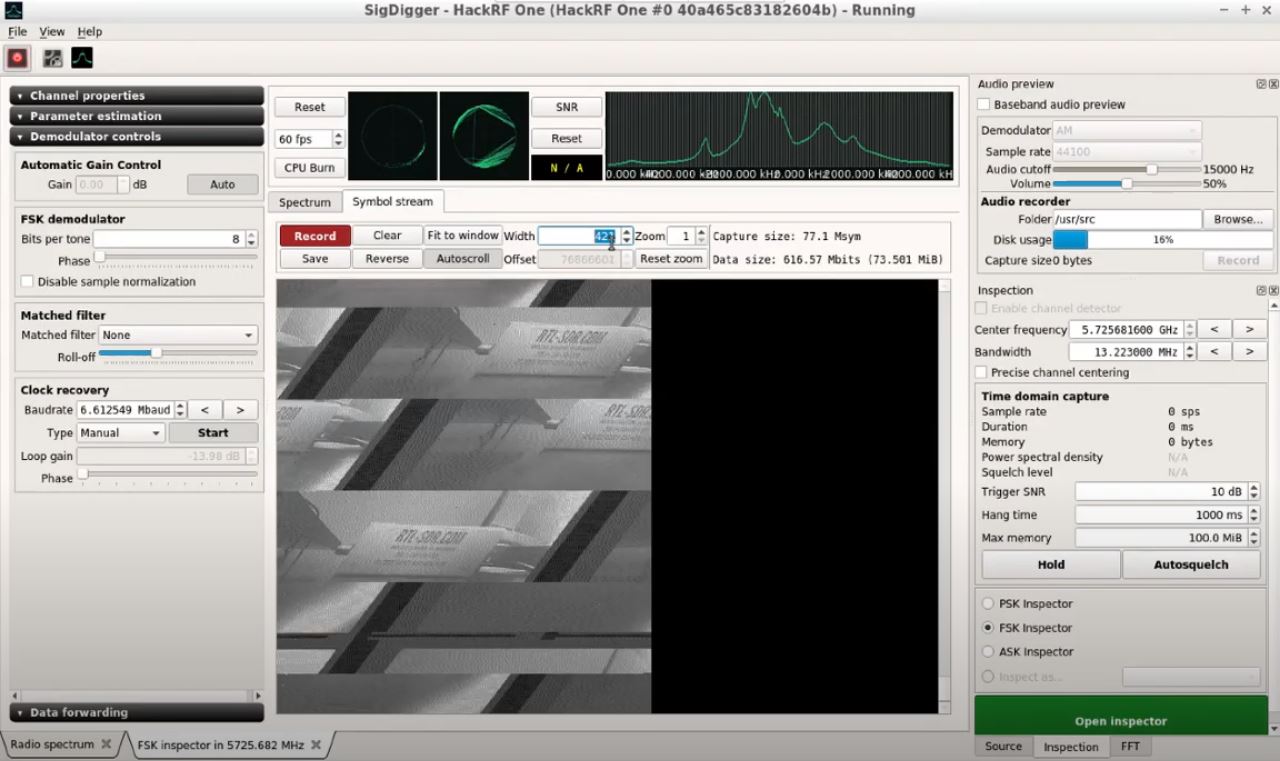1280x761 pixels.
Task: Click the SigDigger app icon in title bar
Action: [14, 10]
